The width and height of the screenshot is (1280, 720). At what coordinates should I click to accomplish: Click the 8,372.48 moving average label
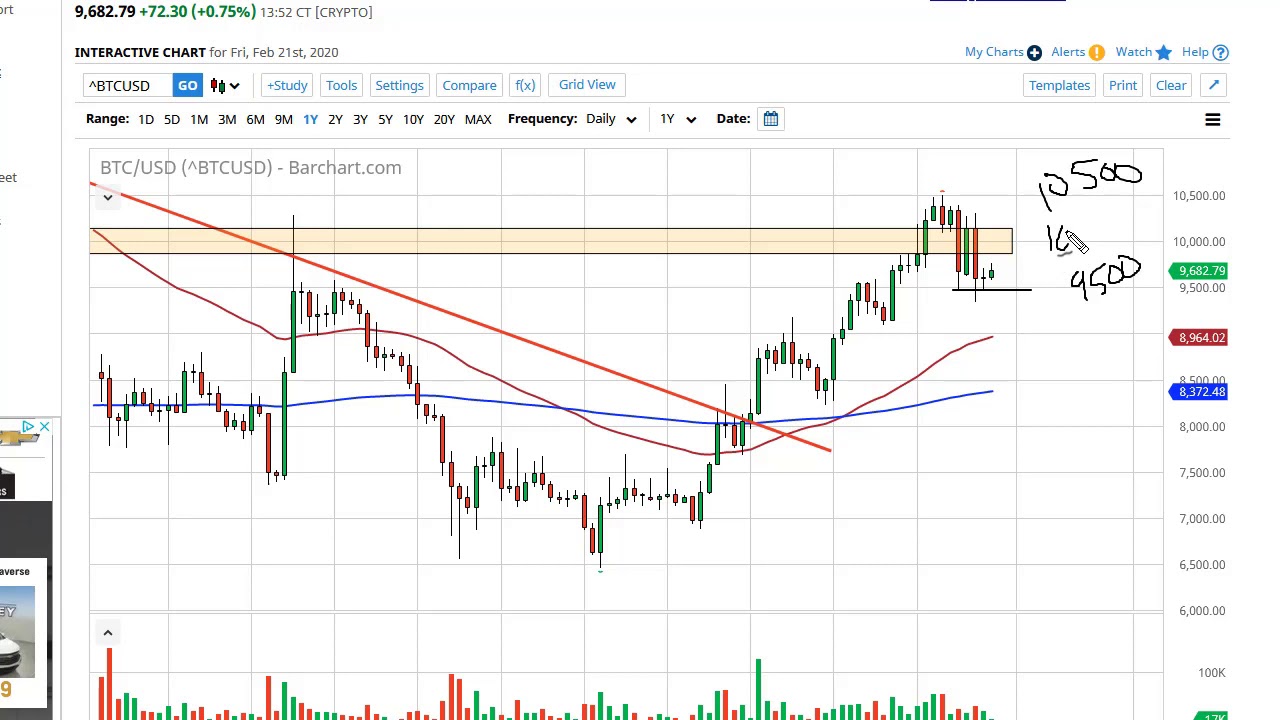(1198, 392)
